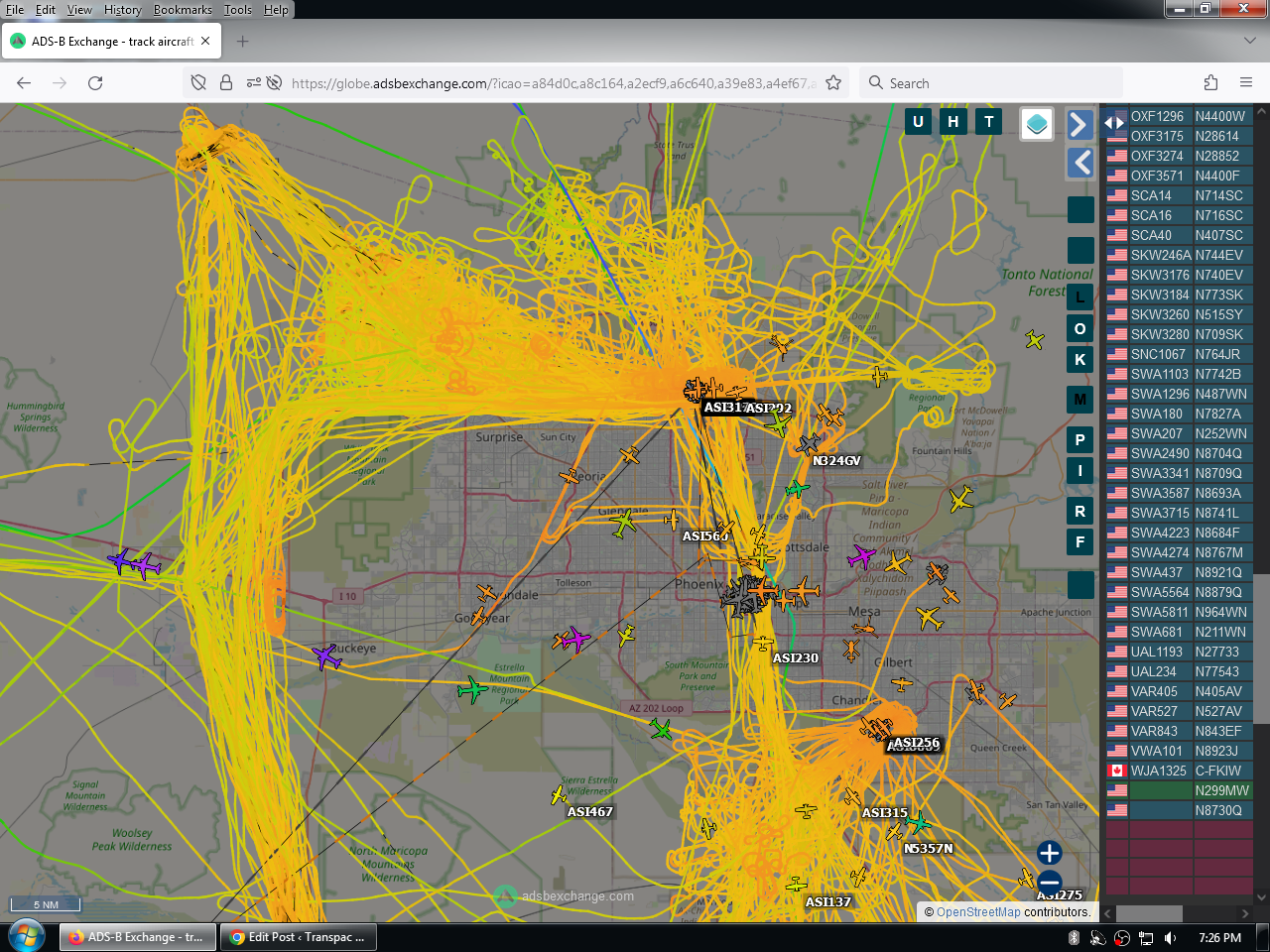This screenshot has height=952, width=1270.
Task: Toggle the L map option button
Action: tap(1080, 297)
